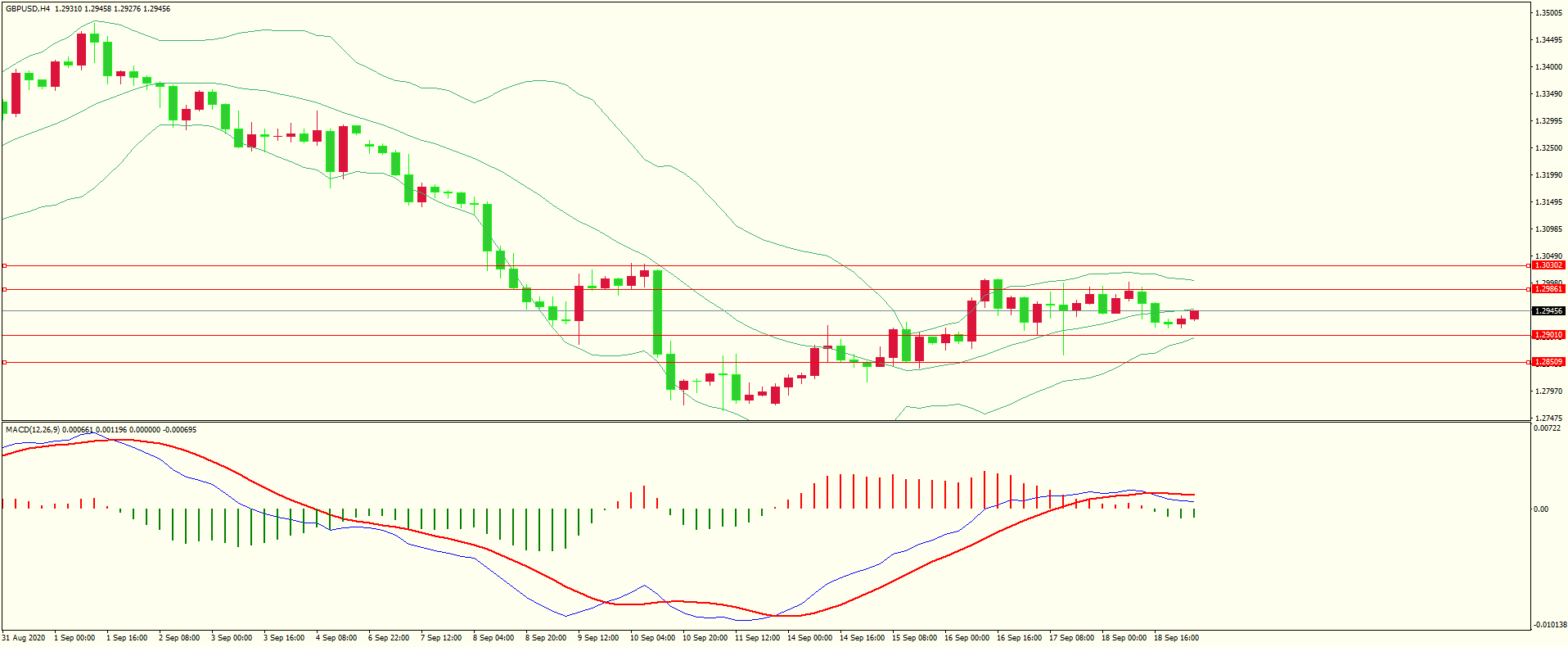The image size is (1568, 647).
Task: Click the 9 Sep 12:00 time label
Action: point(598,638)
